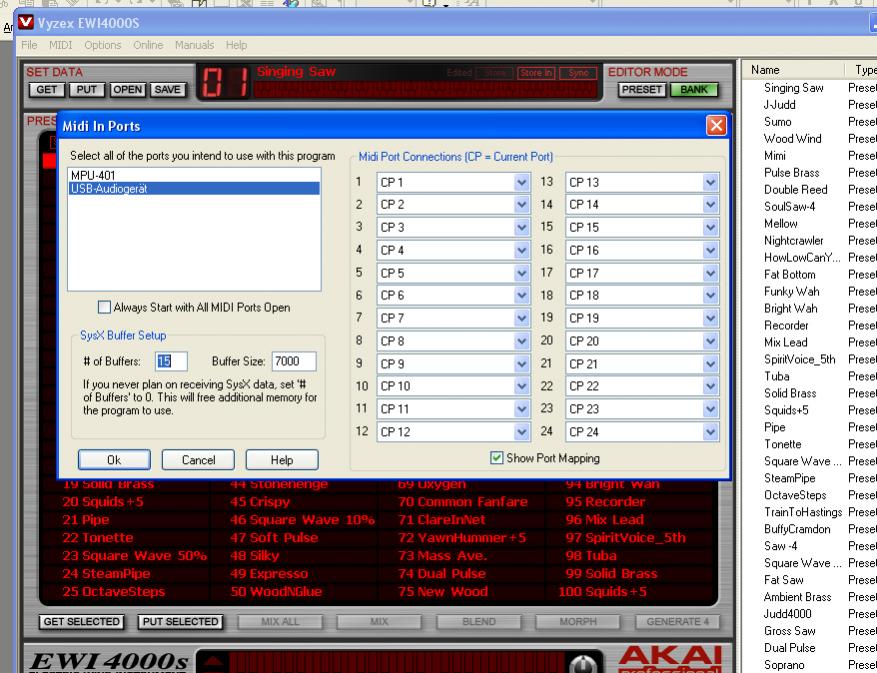
Task: Select Funky Wah in the Name list
Action: pyautogui.click(x=791, y=291)
